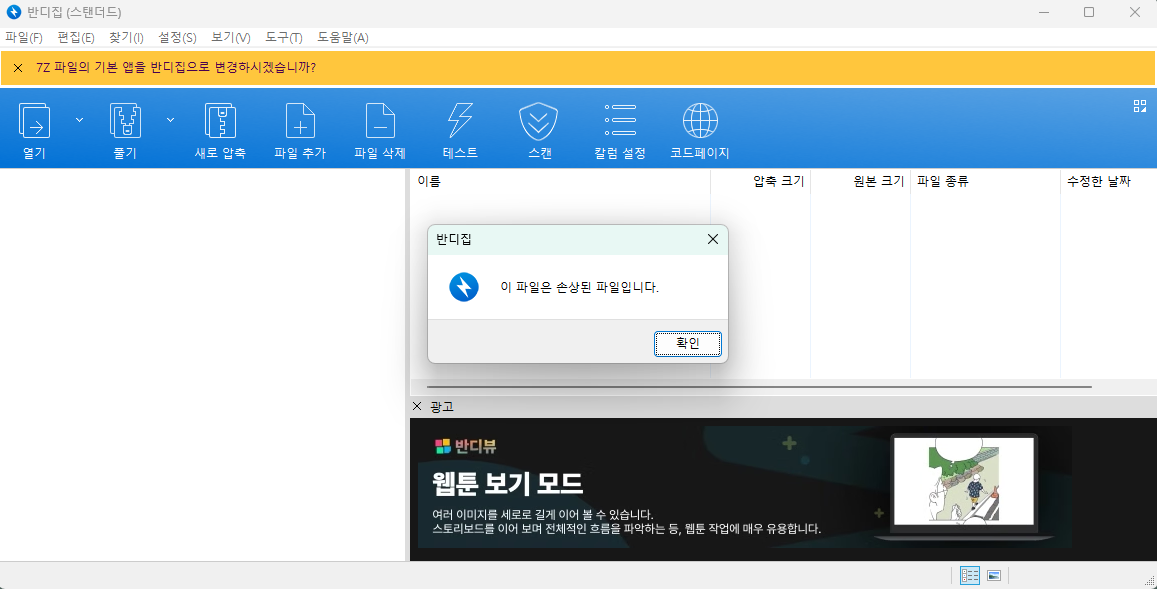Expand the 풀기 dropdown arrow
This screenshot has width=1157, height=589.
click(170, 120)
